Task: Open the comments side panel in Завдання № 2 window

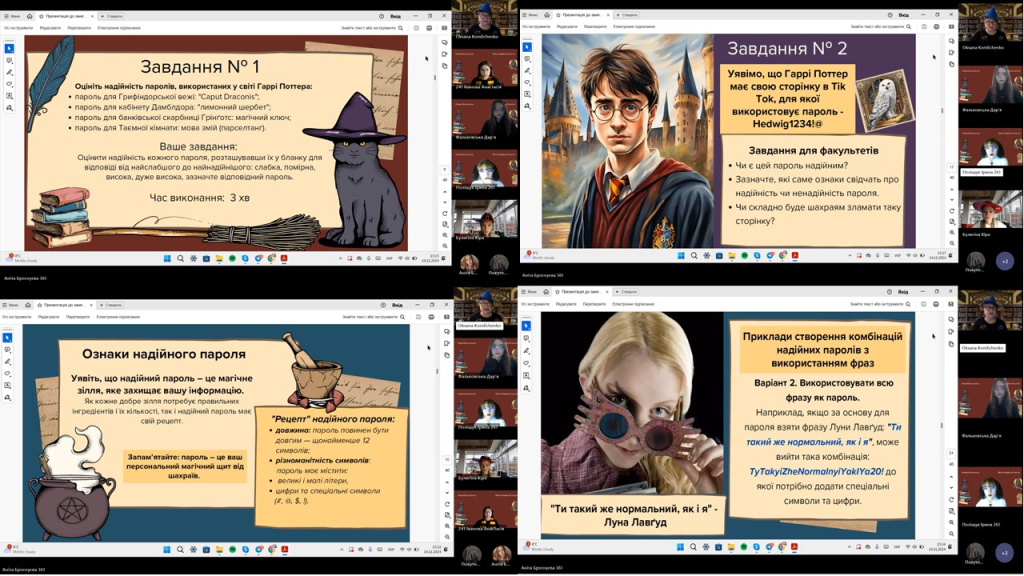Action: pos(952,41)
